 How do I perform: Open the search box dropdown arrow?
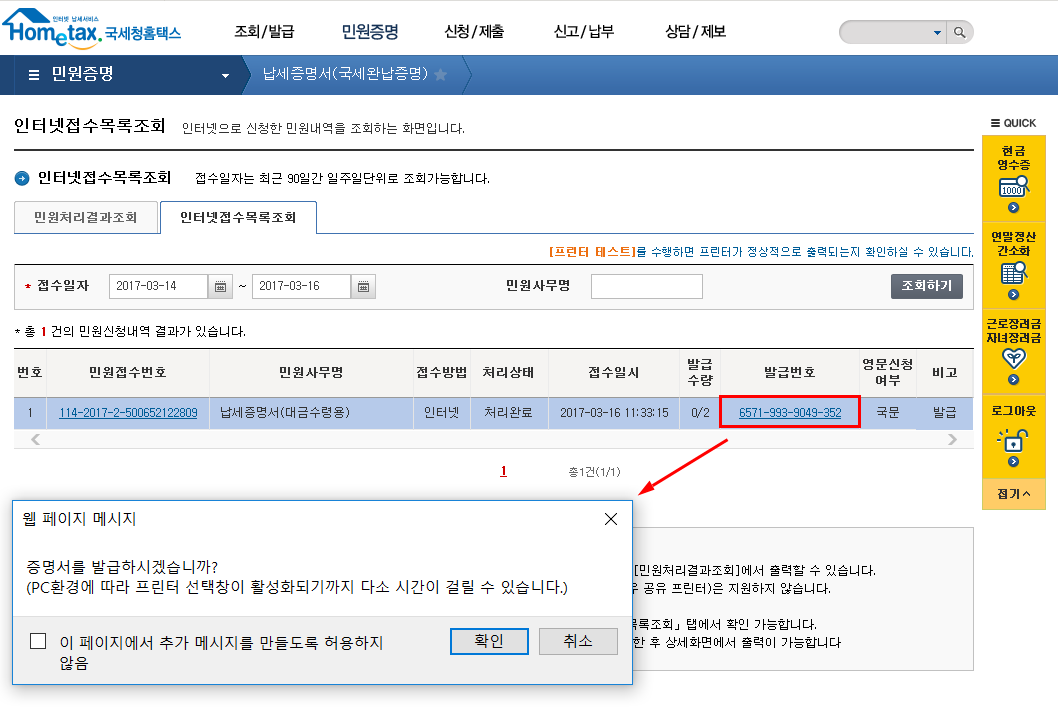937,33
